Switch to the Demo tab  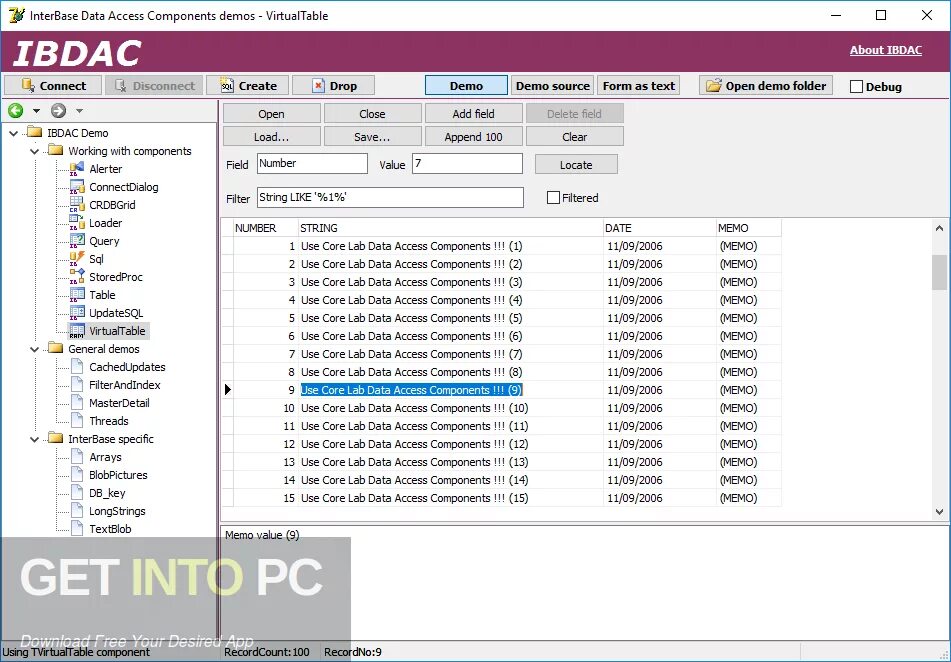pyautogui.click(x=466, y=86)
